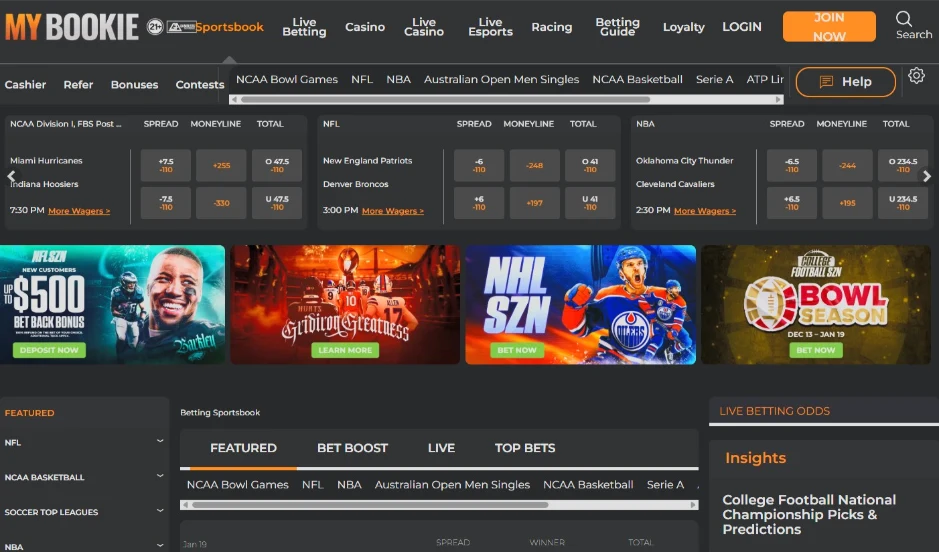Open the Help chat button
This screenshot has height=552, width=939.
[846, 82]
